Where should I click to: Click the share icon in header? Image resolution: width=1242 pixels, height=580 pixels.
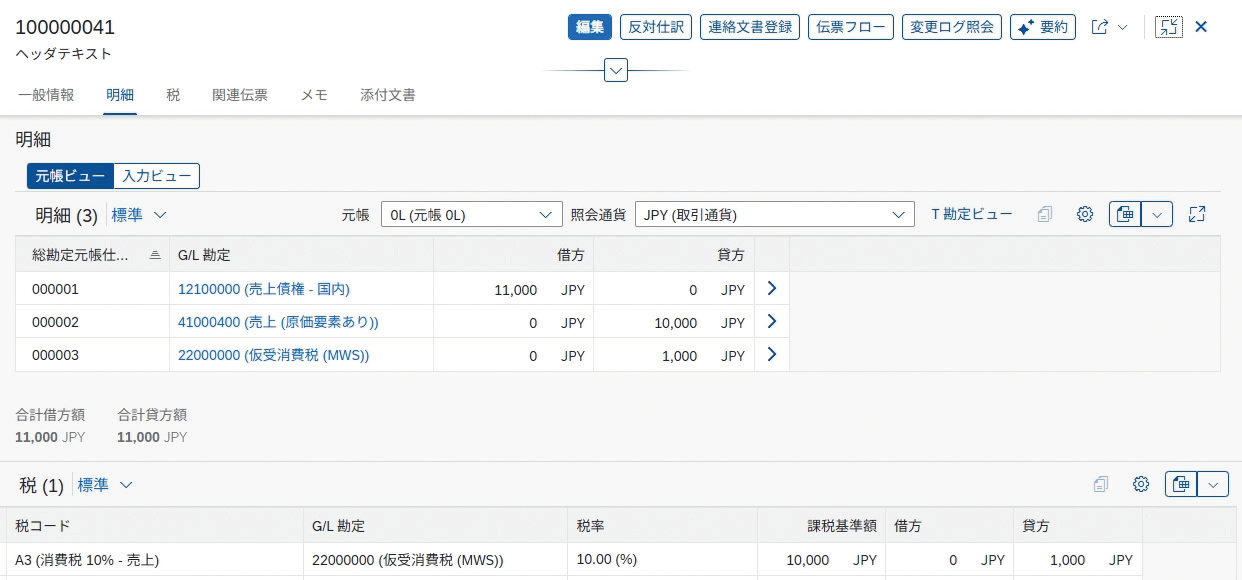click(x=1100, y=27)
